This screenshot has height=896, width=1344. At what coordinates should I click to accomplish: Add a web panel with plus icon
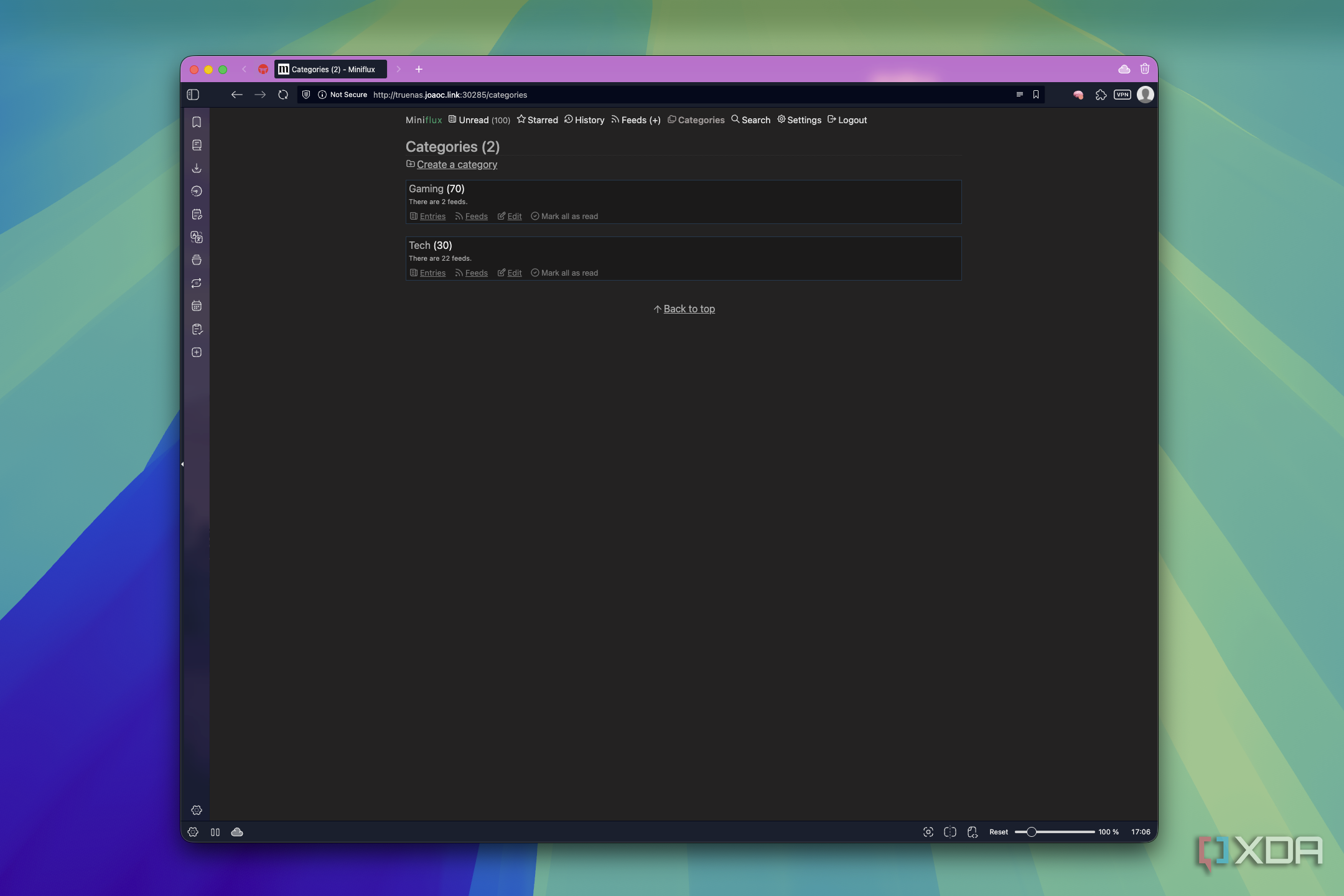[197, 352]
